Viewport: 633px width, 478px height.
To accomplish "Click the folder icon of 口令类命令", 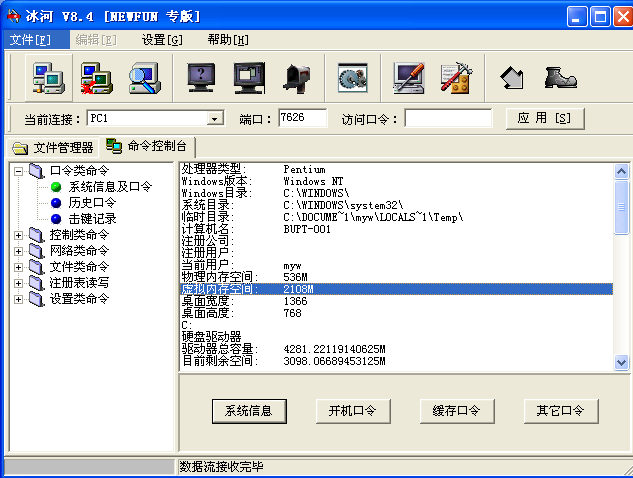I will (36, 171).
